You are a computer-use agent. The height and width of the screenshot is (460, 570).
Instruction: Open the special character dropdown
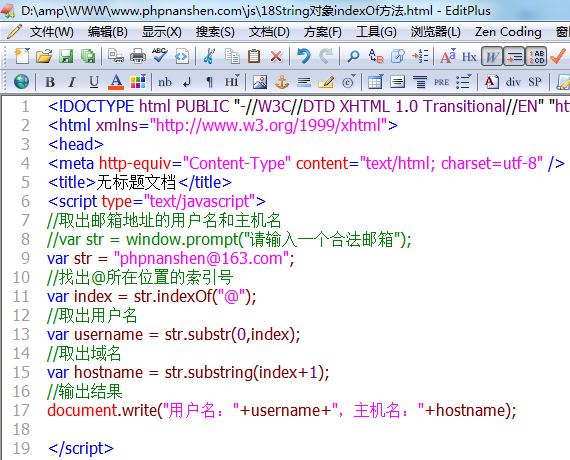point(348,82)
